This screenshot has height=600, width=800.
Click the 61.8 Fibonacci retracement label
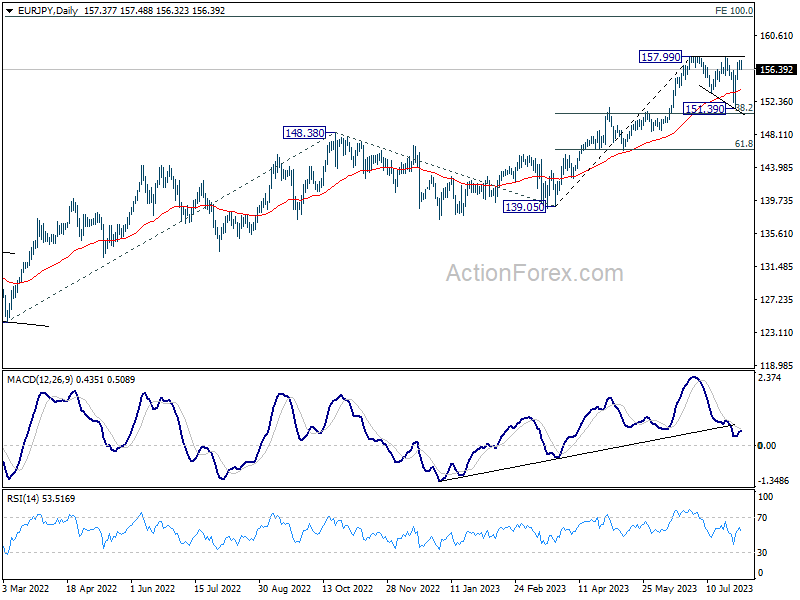[744, 144]
